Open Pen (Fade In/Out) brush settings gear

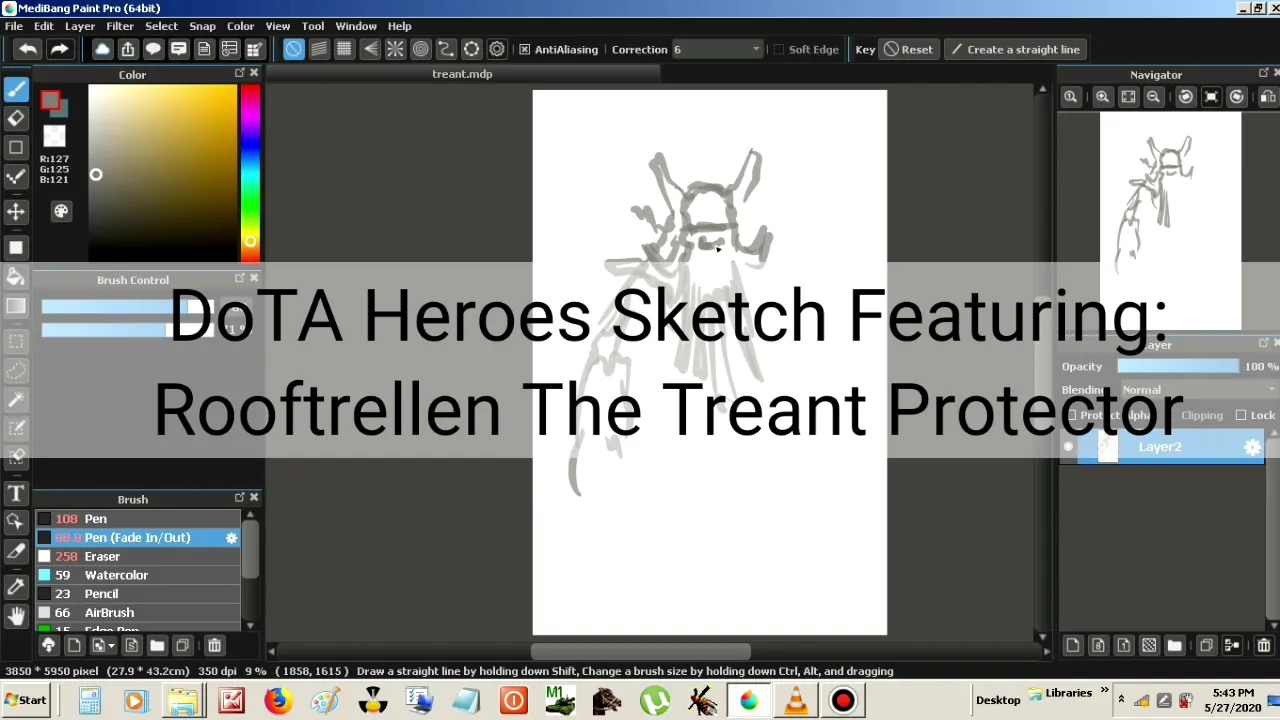231,538
